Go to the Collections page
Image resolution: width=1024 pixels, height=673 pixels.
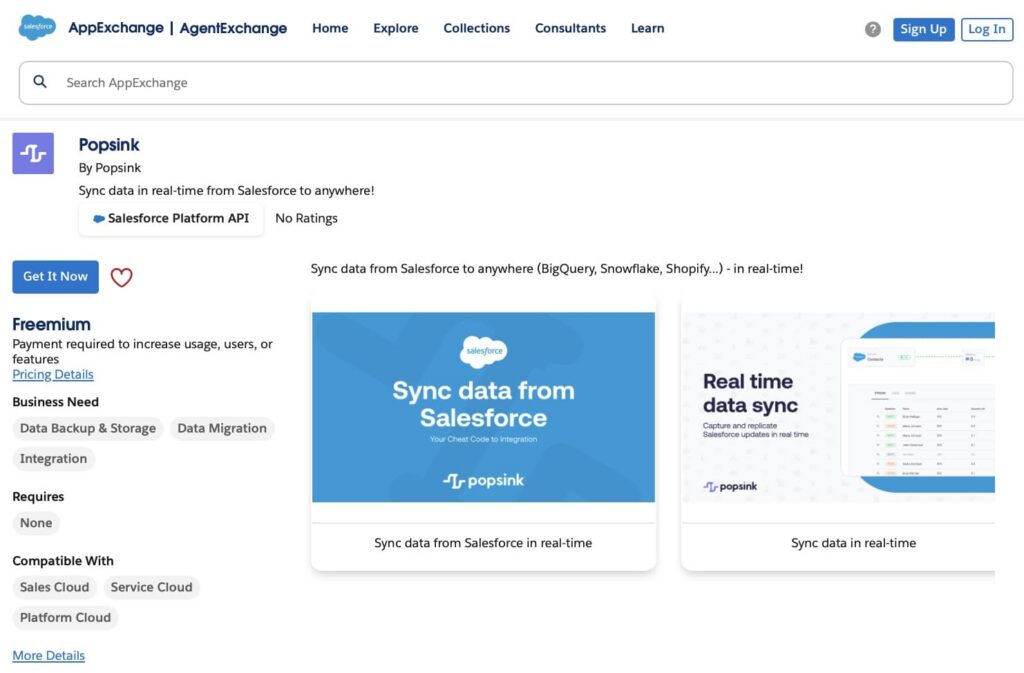coord(476,28)
